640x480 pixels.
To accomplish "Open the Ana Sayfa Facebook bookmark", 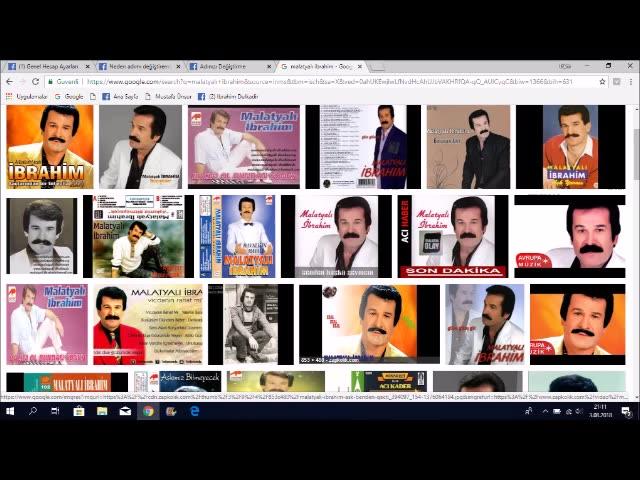I will click(120, 97).
